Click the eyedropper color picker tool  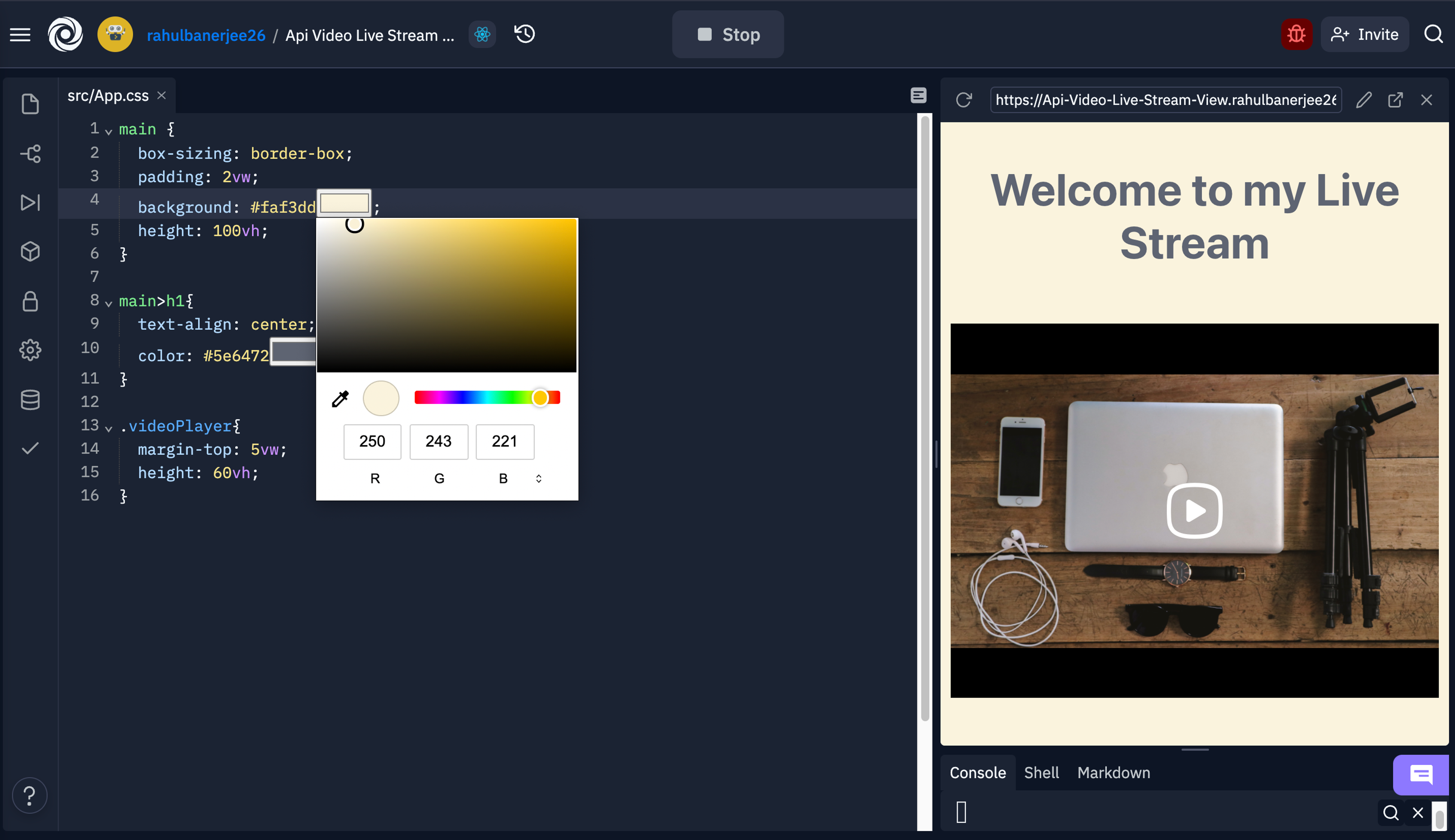[x=340, y=399]
